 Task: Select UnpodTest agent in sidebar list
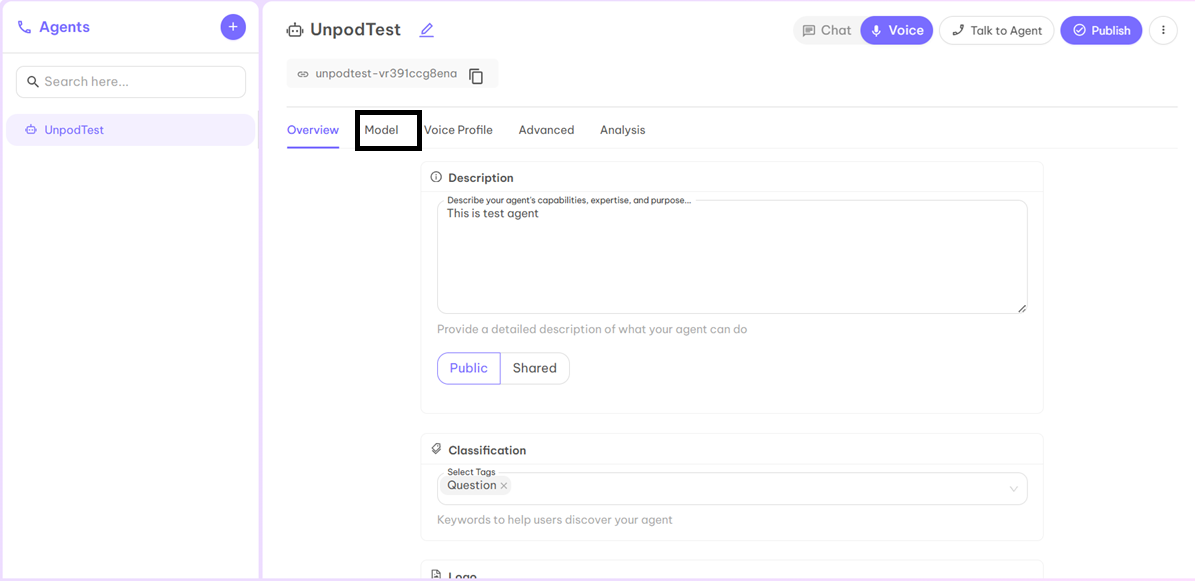pos(130,130)
